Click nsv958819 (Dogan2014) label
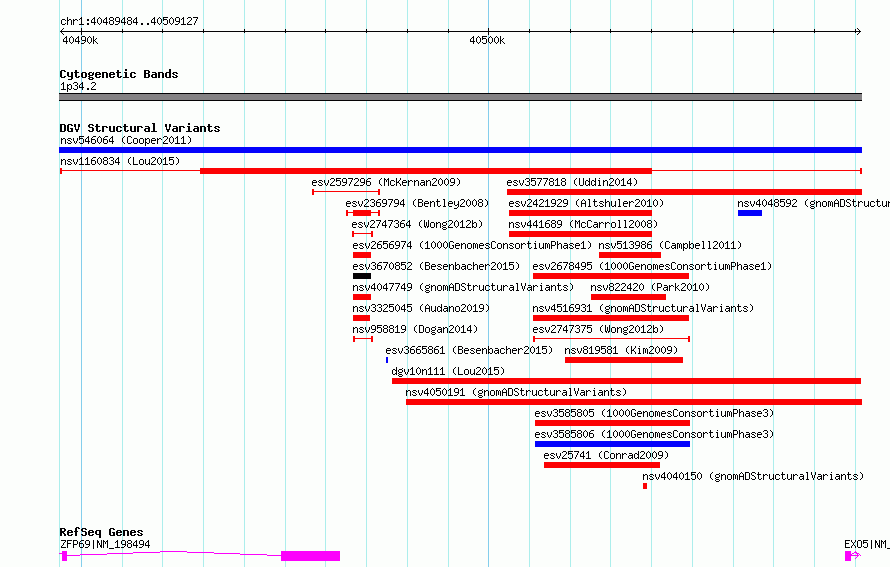890x567 pixels. tap(415, 329)
